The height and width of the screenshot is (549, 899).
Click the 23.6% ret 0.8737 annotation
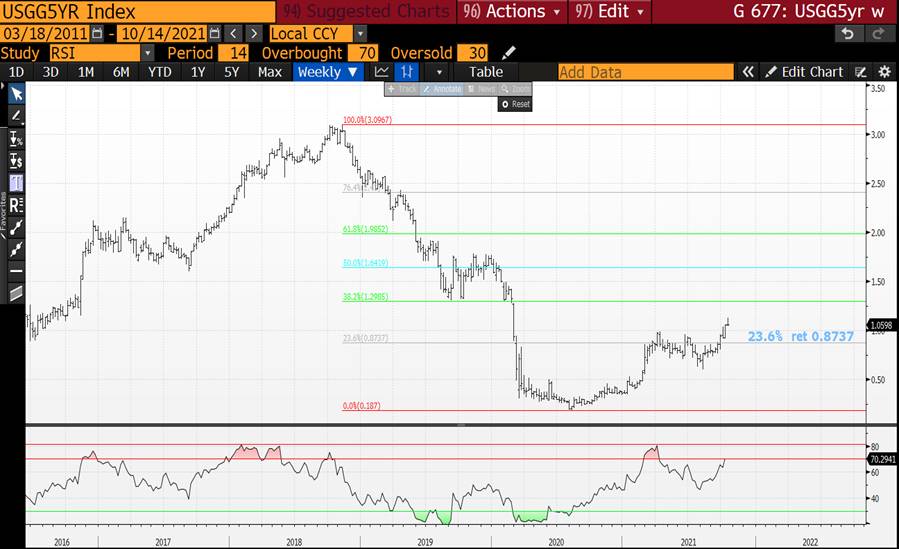coord(800,336)
